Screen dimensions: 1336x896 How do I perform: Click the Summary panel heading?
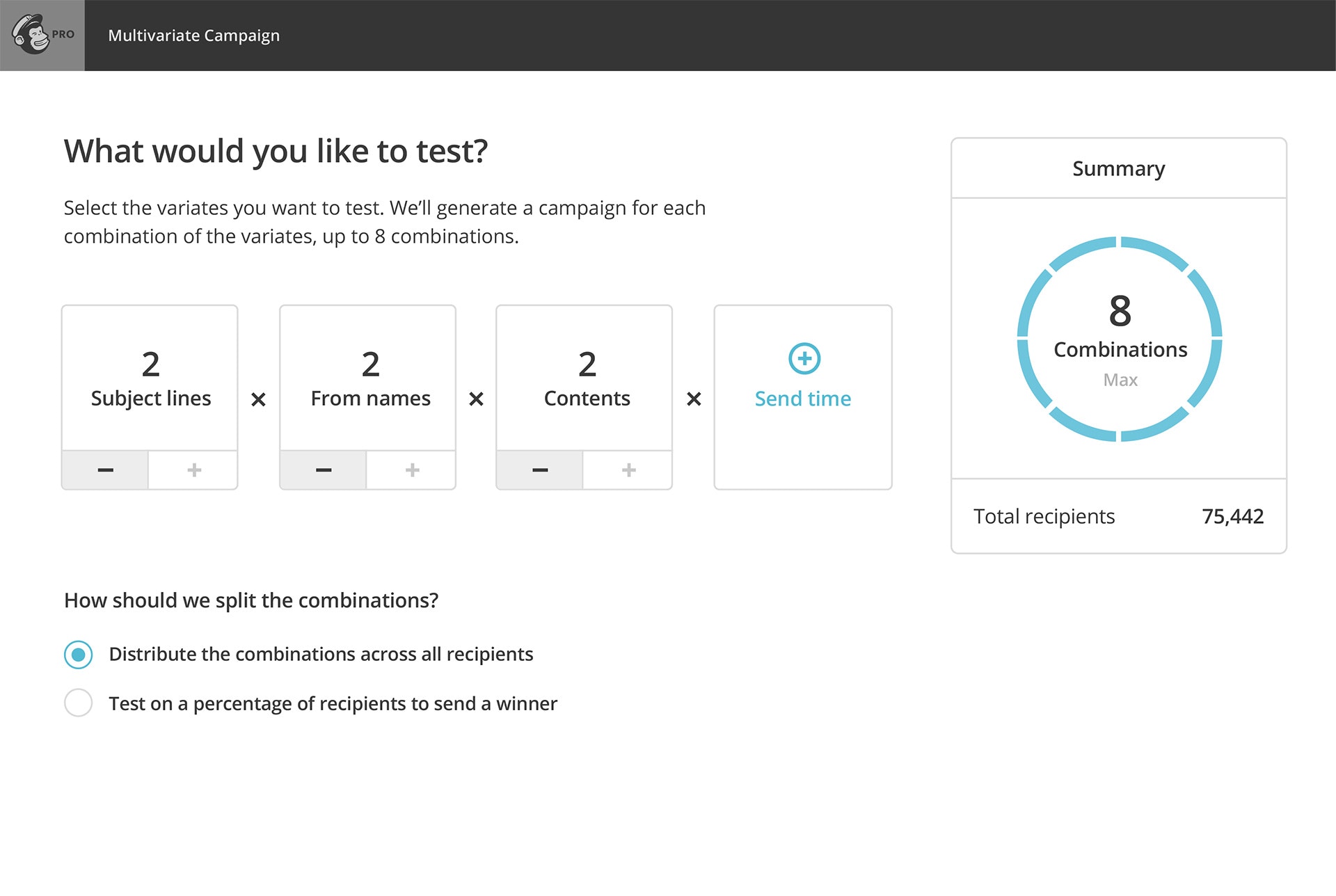pos(1118,169)
